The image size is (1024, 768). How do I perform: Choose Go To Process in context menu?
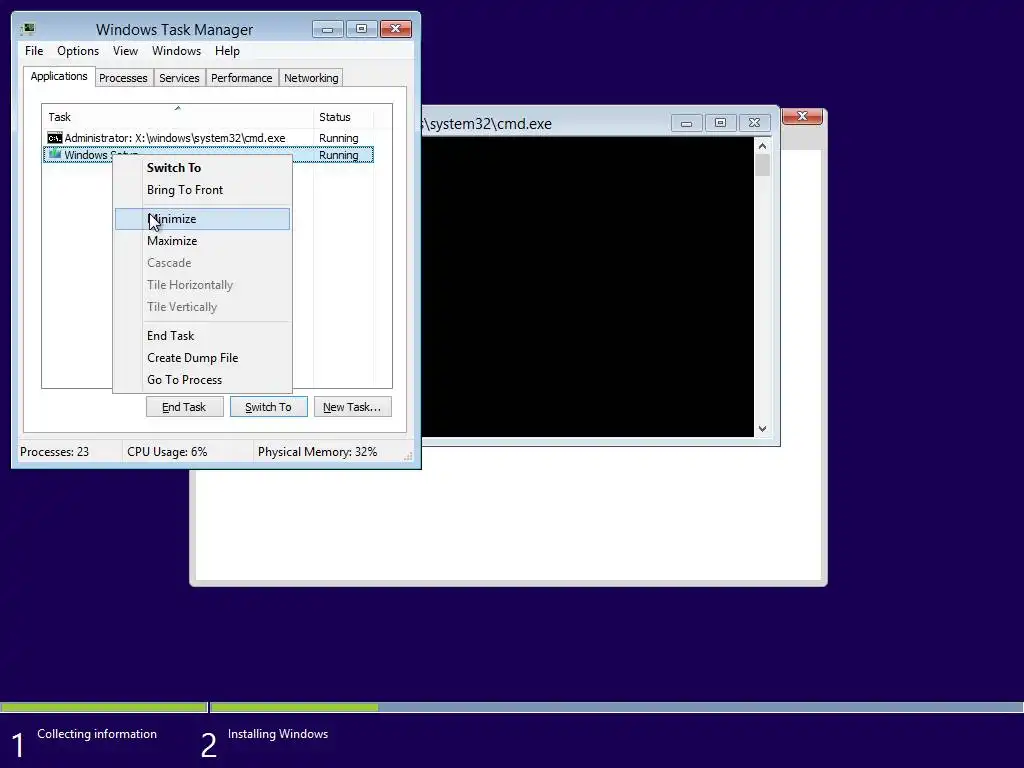[202, 380]
